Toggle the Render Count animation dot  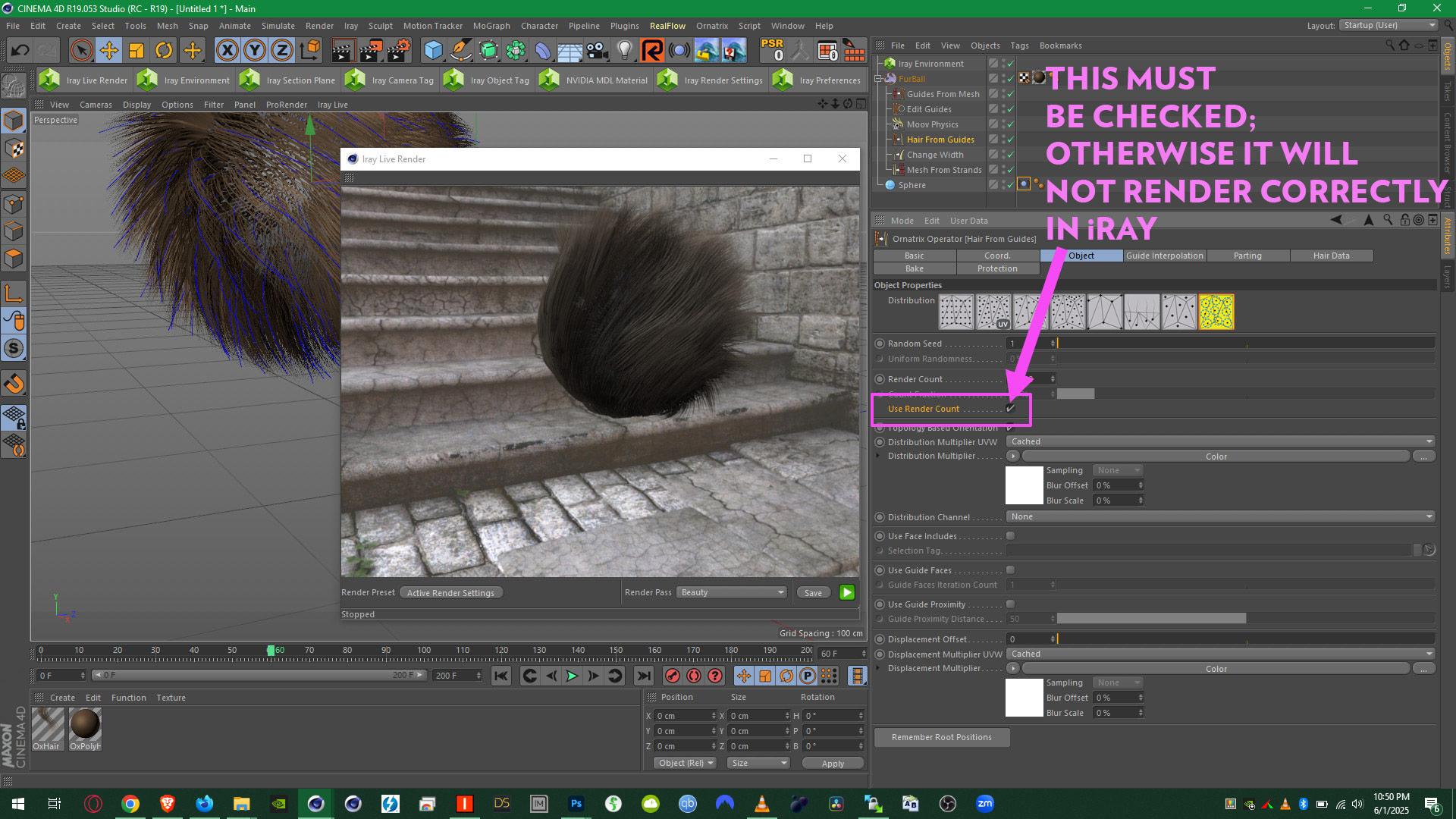tap(880, 379)
